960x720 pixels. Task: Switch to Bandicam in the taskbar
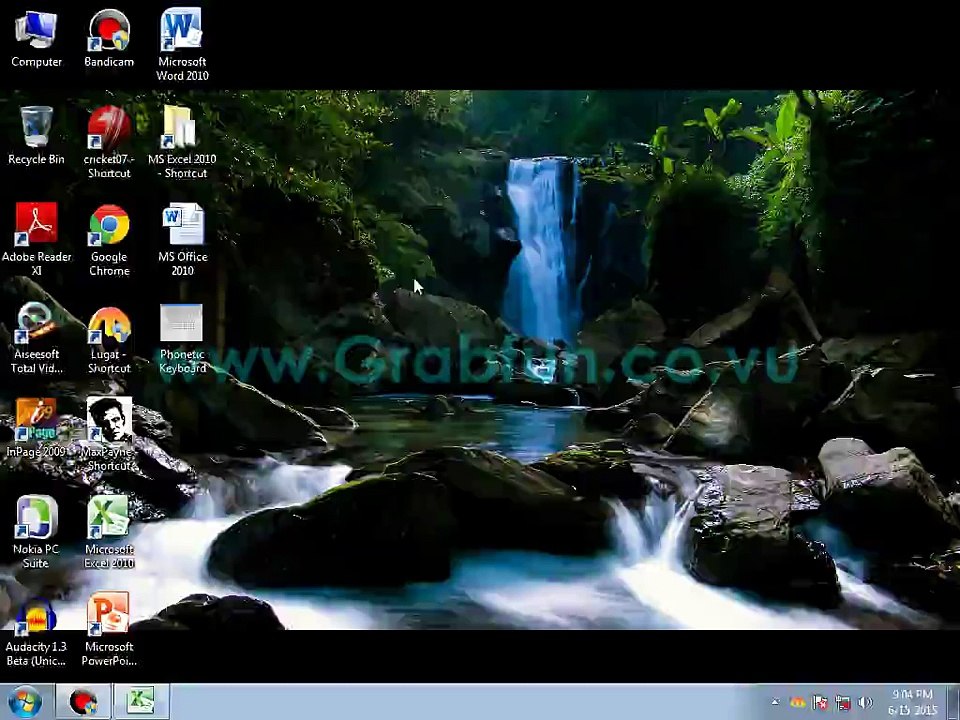[83, 702]
